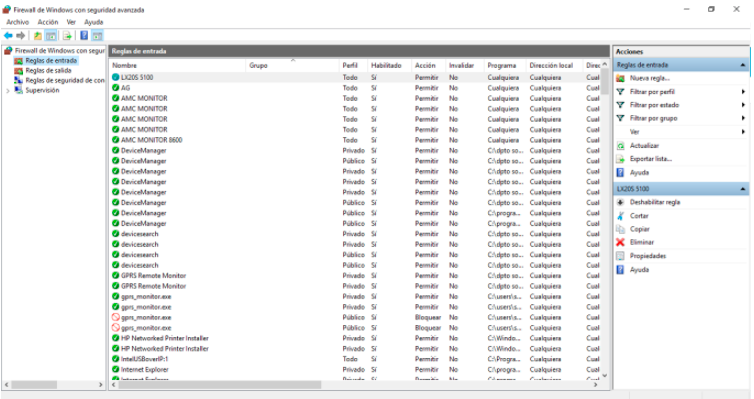Click the Back arrow toolbar icon
The height and width of the screenshot is (399, 754).
tap(8, 36)
